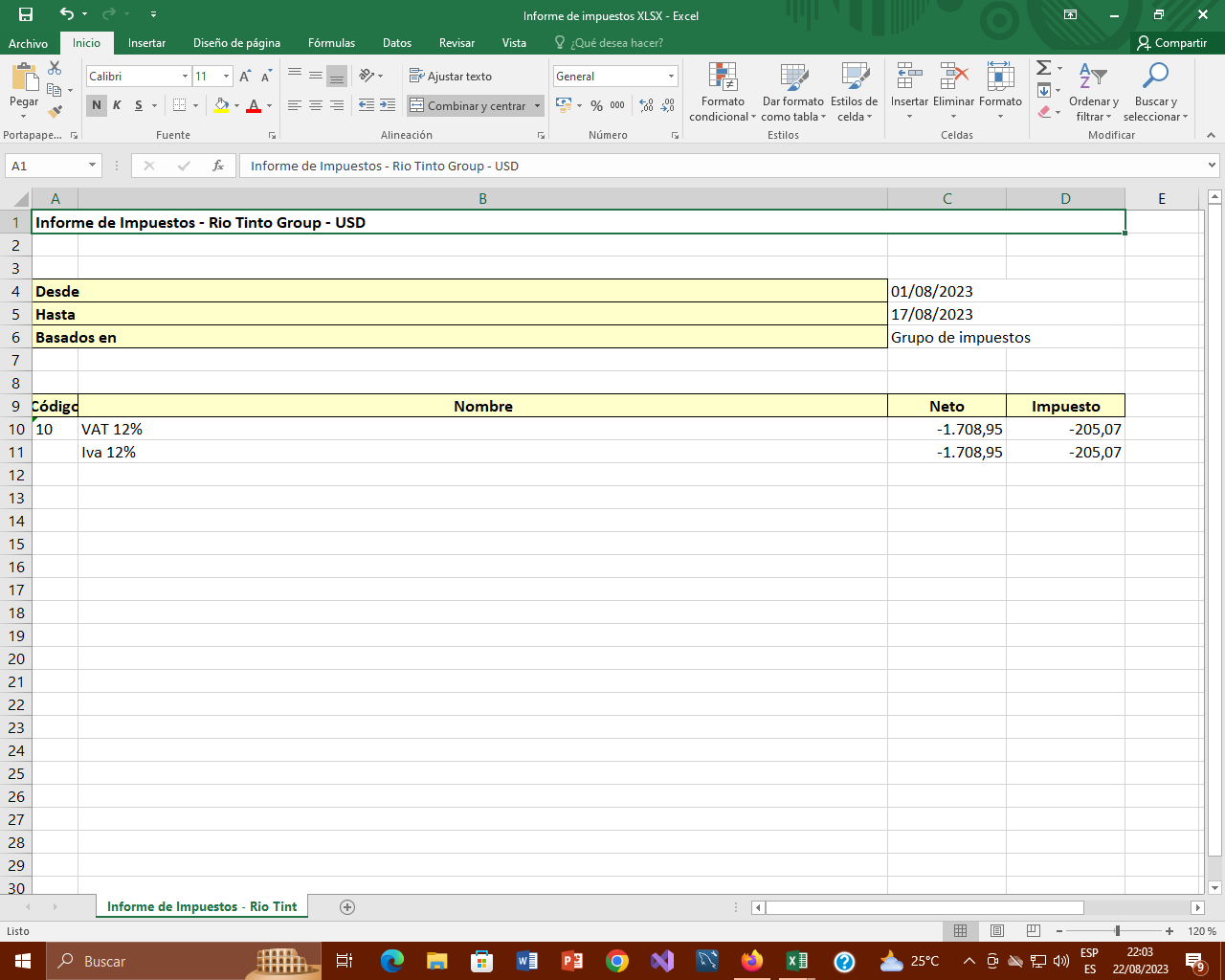Toggle align text right
Image resolution: width=1225 pixels, height=980 pixels.
click(337, 105)
